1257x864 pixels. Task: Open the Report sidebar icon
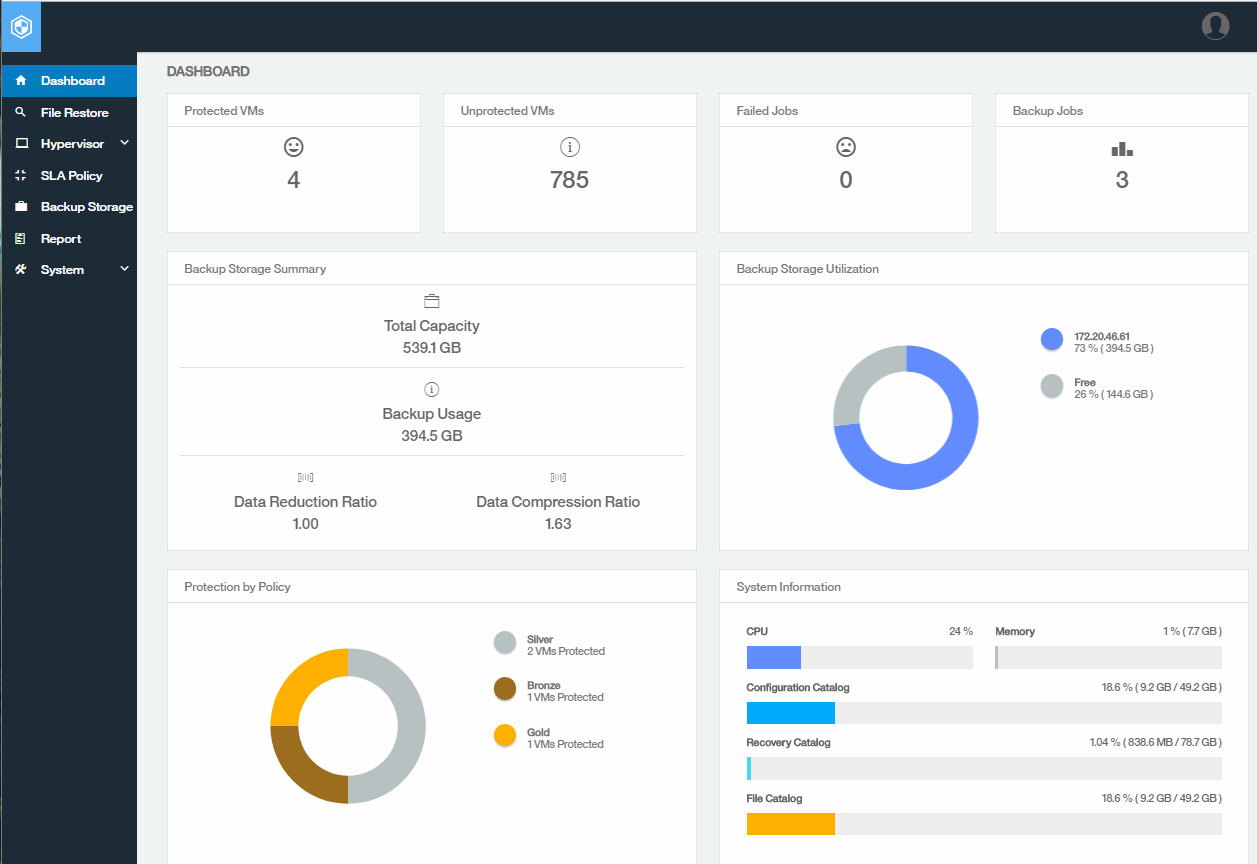coord(20,238)
